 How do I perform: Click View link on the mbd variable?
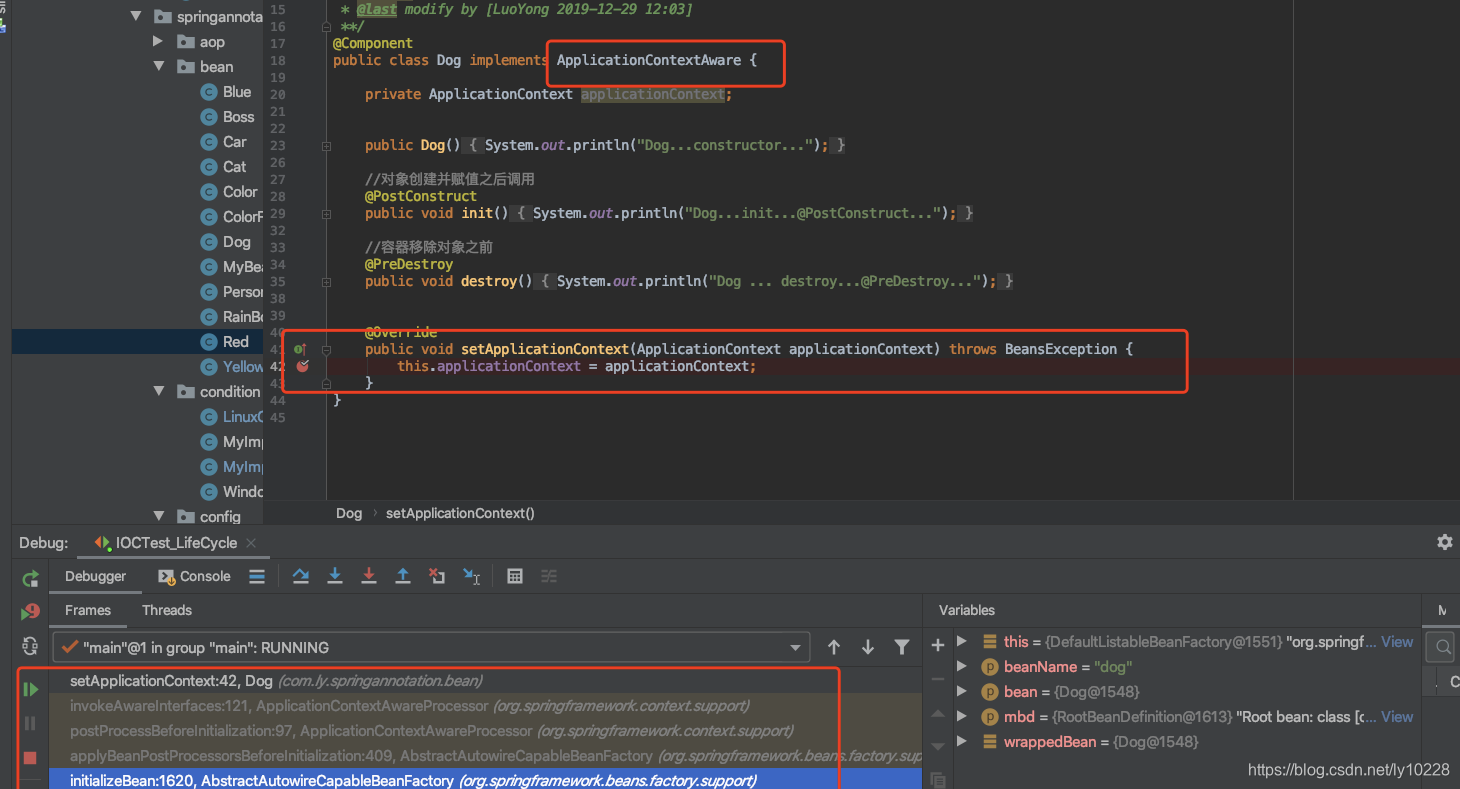(x=1397, y=717)
